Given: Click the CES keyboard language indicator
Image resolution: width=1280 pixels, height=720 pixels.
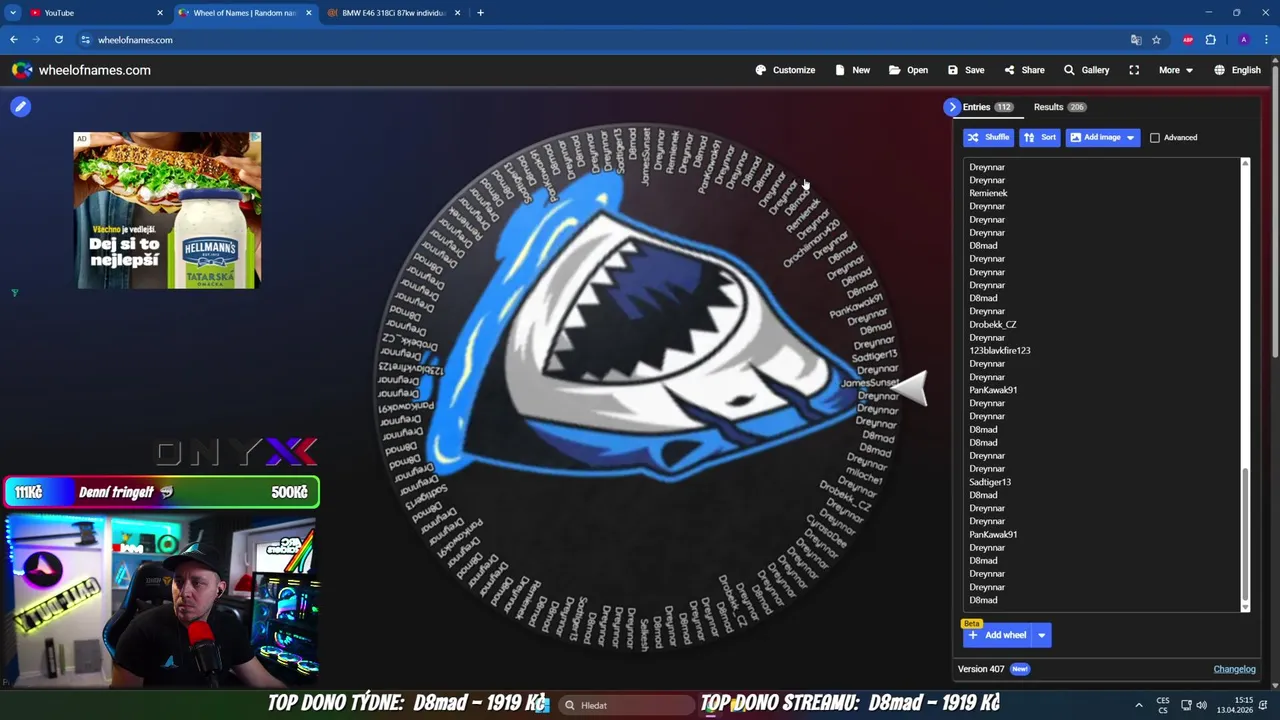Looking at the screenshot, I should pyautogui.click(x=1163, y=705).
